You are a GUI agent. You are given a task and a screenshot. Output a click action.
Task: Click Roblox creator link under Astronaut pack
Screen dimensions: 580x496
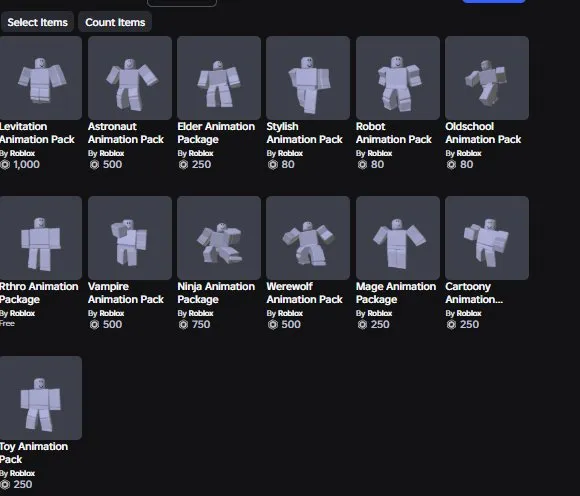[x=112, y=153]
